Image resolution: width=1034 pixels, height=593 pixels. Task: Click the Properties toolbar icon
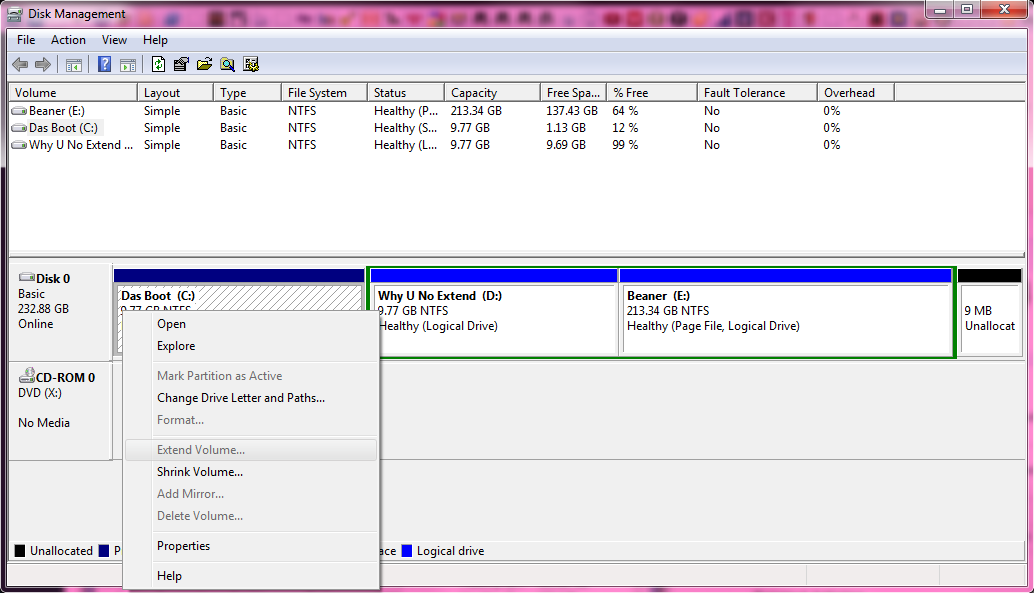click(x=181, y=65)
